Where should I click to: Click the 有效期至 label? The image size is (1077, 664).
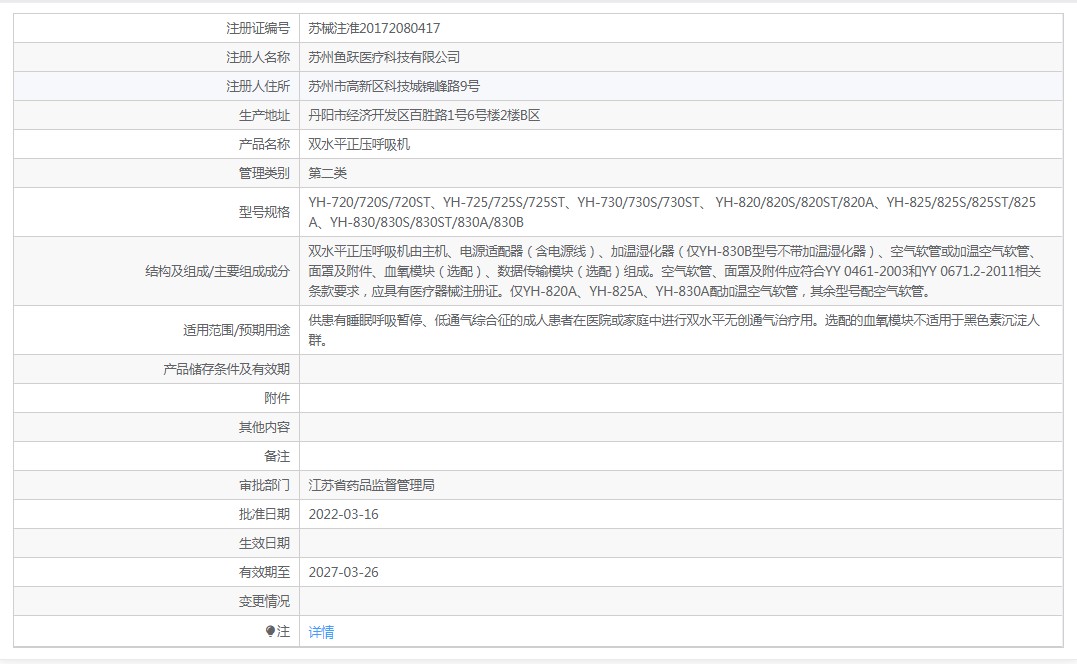coord(264,572)
